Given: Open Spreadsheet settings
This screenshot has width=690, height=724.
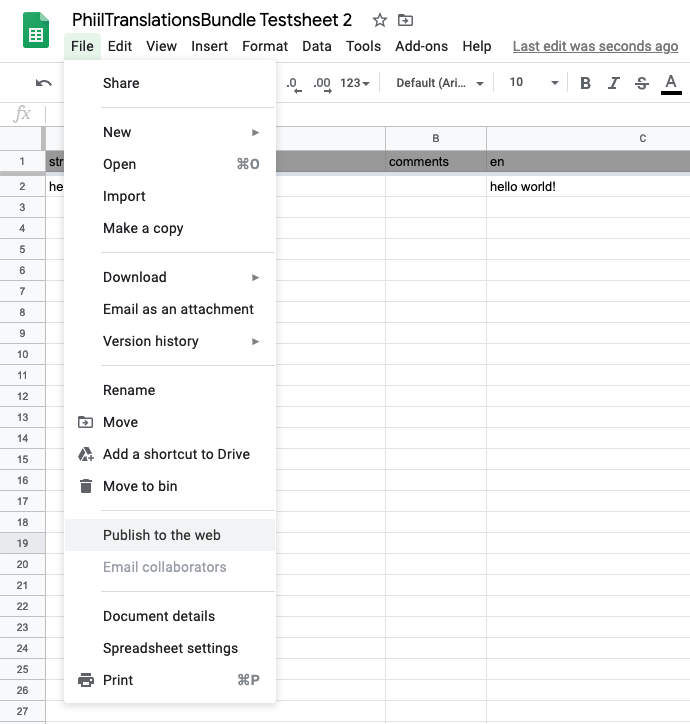Looking at the screenshot, I should (170, 648).
